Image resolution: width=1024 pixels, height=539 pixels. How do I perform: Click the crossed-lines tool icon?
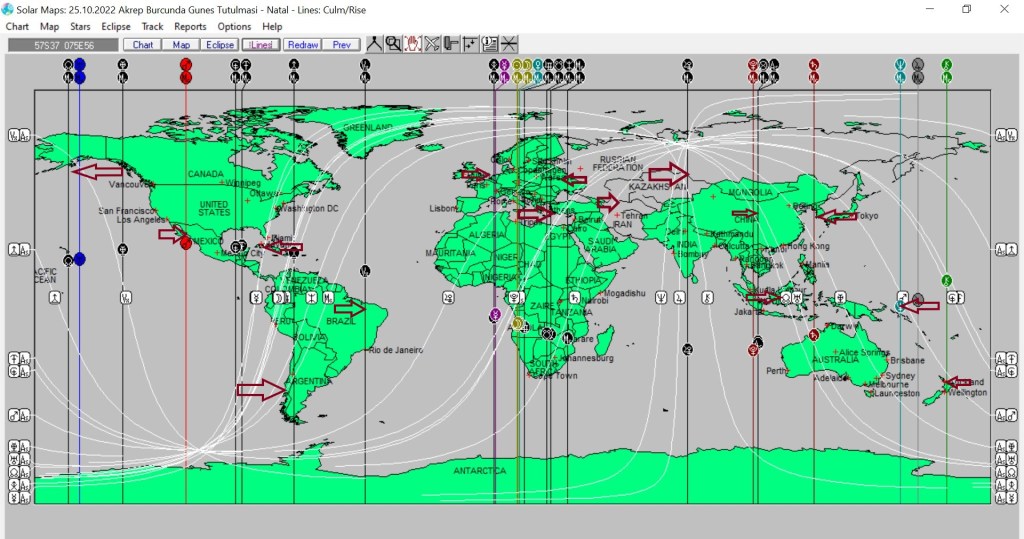click(431, 44)
